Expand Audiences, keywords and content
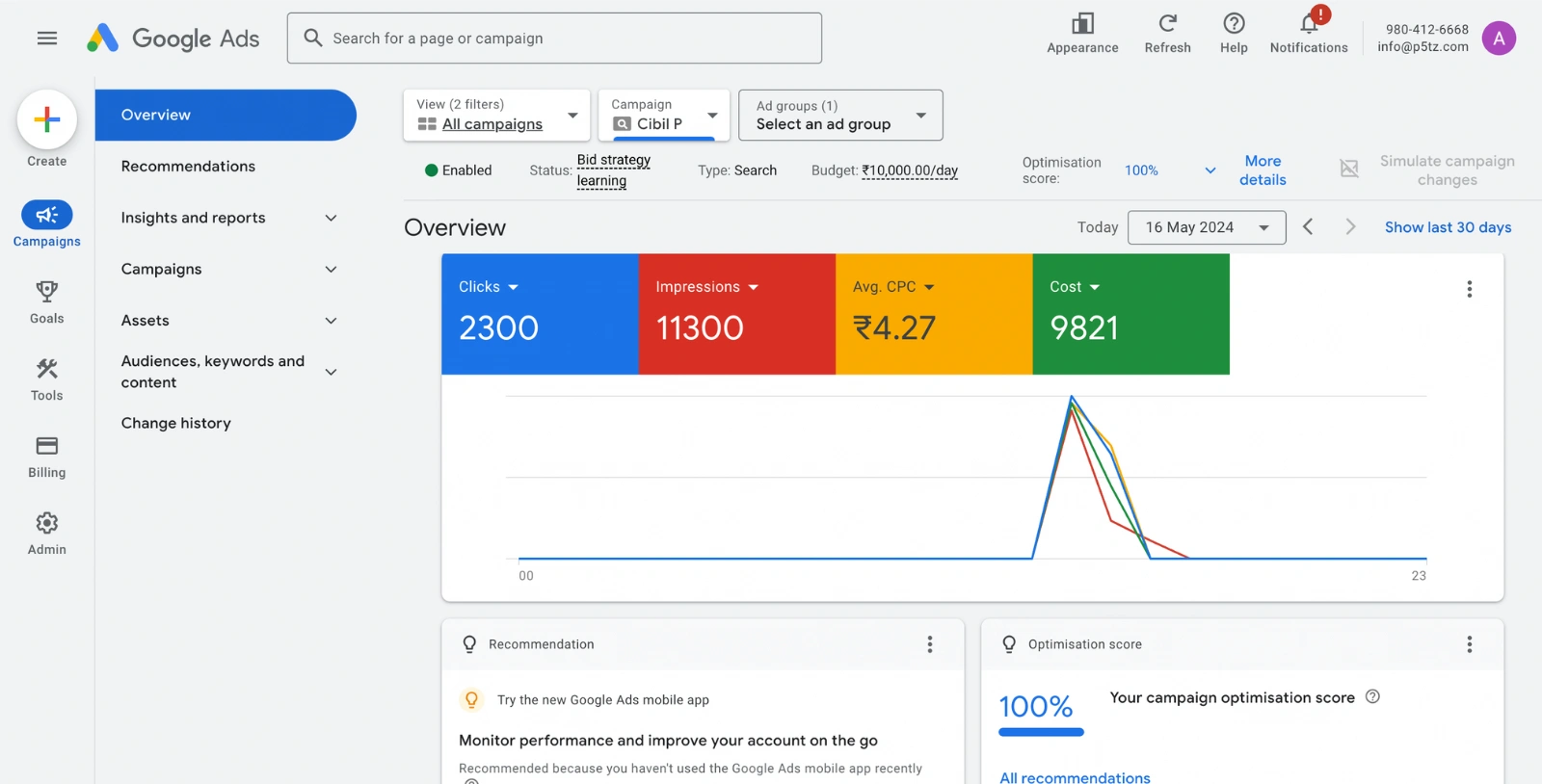Viewport: 1542px width, 784px height. (331, 372)
